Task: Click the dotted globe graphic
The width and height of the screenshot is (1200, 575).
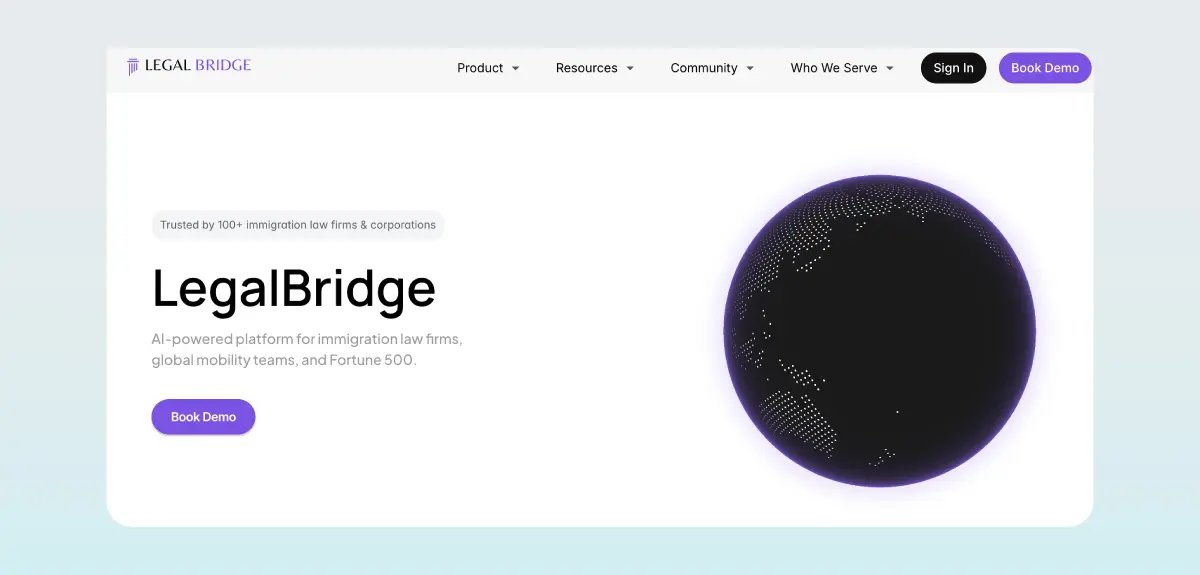Action: pos(880,331)
